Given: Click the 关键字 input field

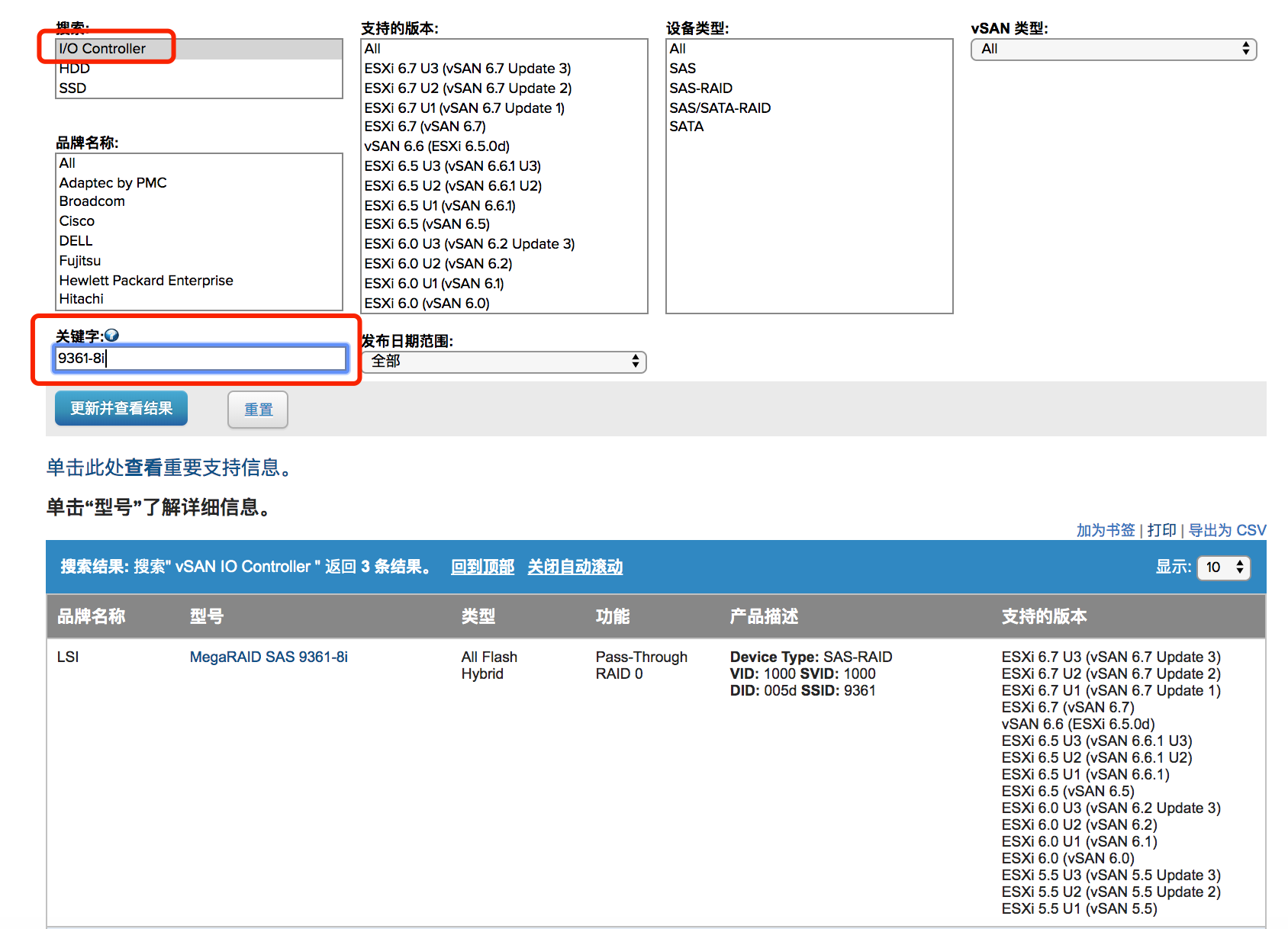Looking at the screenshot, I should point(200,358).
